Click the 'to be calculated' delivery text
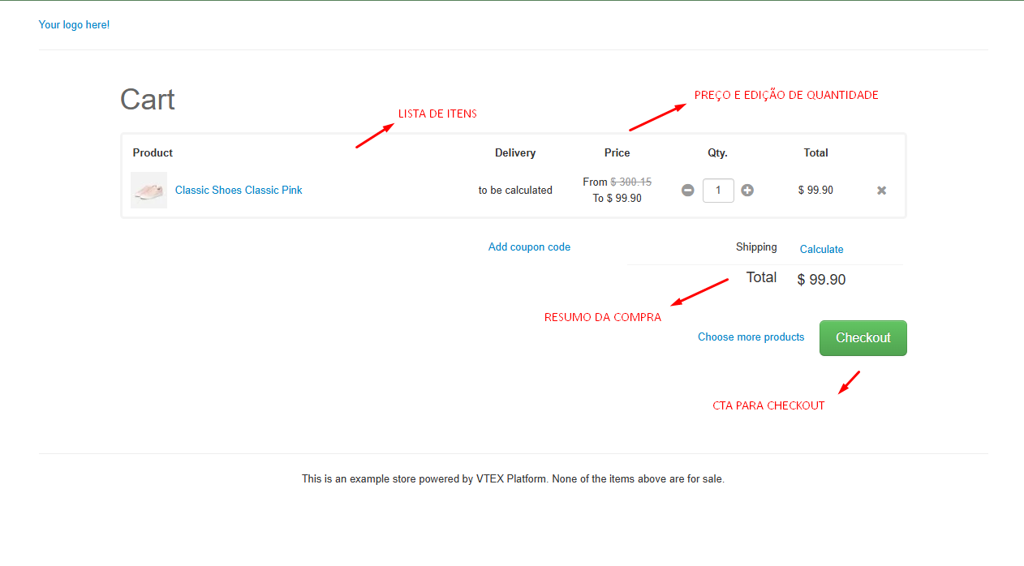The width and height of the screenshot is (1024, 566). (515, 190)
